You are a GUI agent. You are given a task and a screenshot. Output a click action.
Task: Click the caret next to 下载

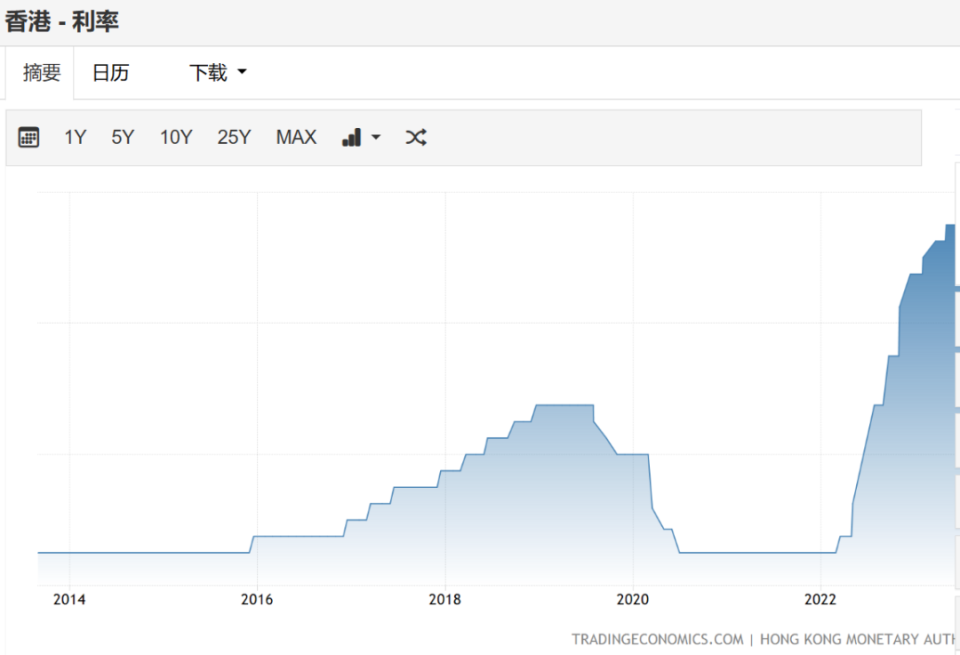click(242, 72)
